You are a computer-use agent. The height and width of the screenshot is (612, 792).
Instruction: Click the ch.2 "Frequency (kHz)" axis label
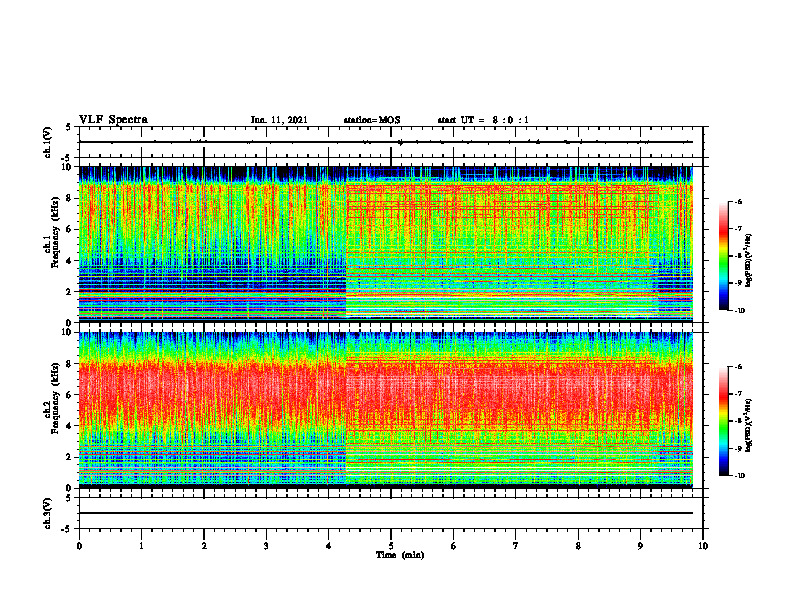coord(55,398)
